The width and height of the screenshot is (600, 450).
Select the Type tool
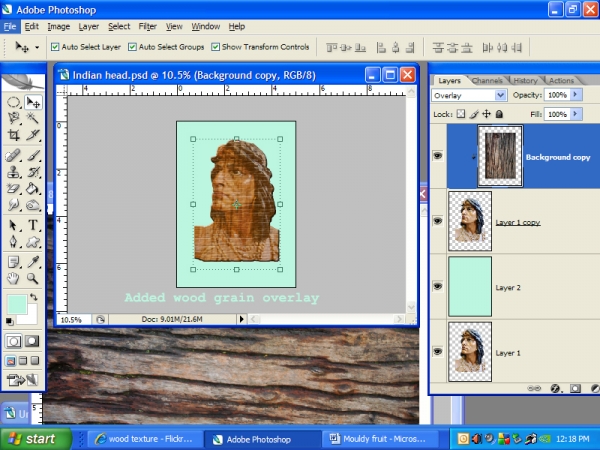click(33, 225)
